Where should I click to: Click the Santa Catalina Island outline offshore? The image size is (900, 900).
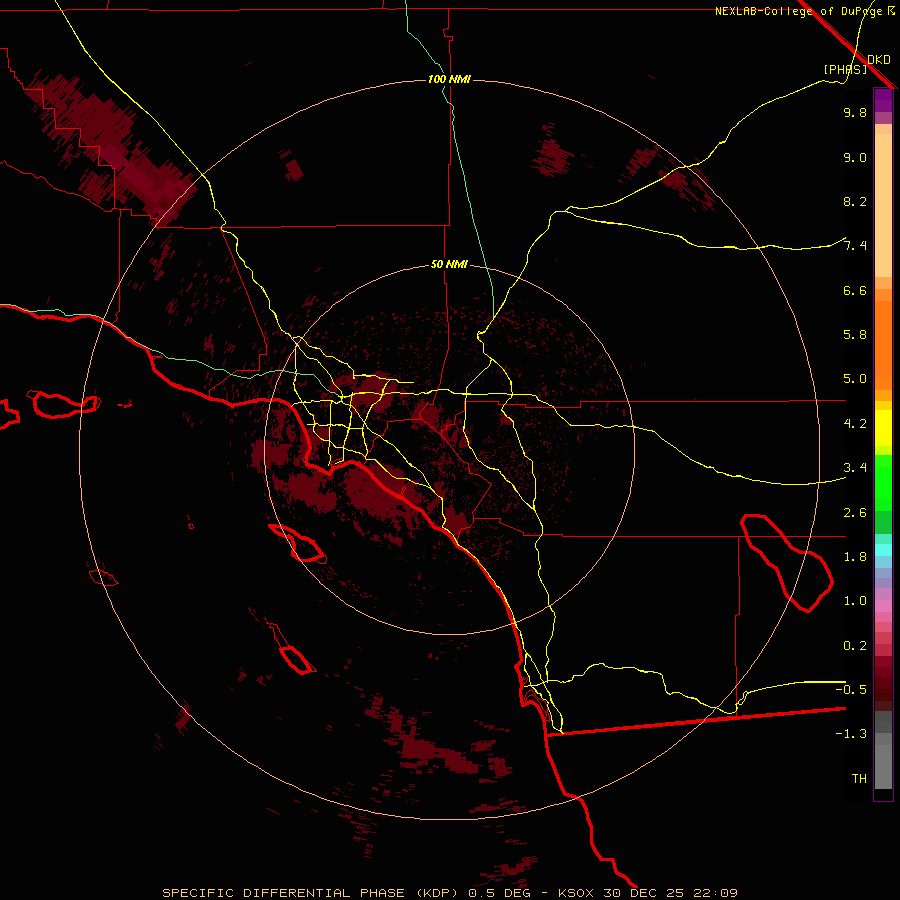297,544
